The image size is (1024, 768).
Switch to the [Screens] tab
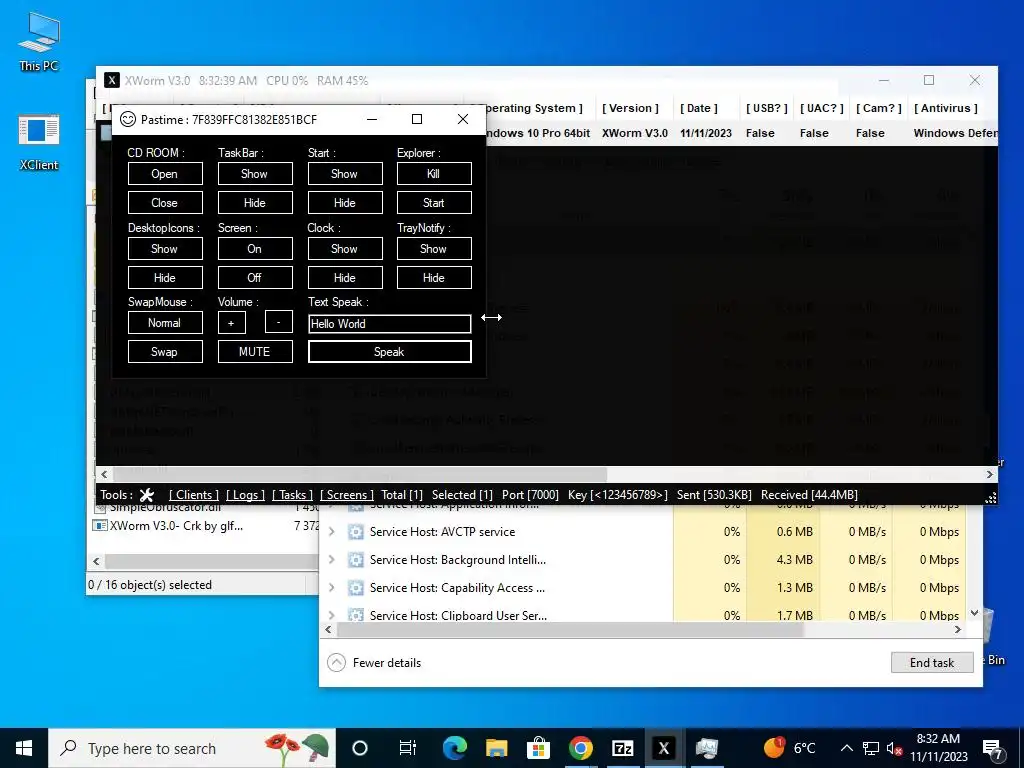(x=347, y=495)
